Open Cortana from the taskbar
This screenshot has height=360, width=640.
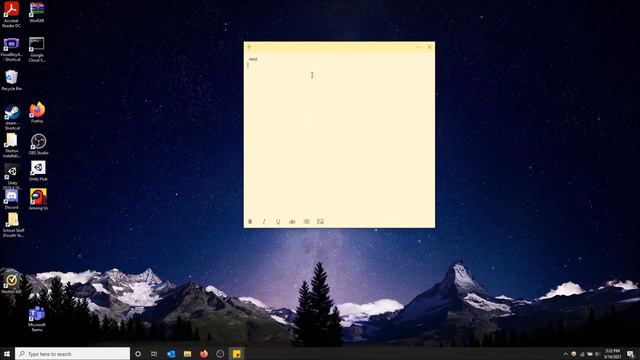(x=138, y=354)
